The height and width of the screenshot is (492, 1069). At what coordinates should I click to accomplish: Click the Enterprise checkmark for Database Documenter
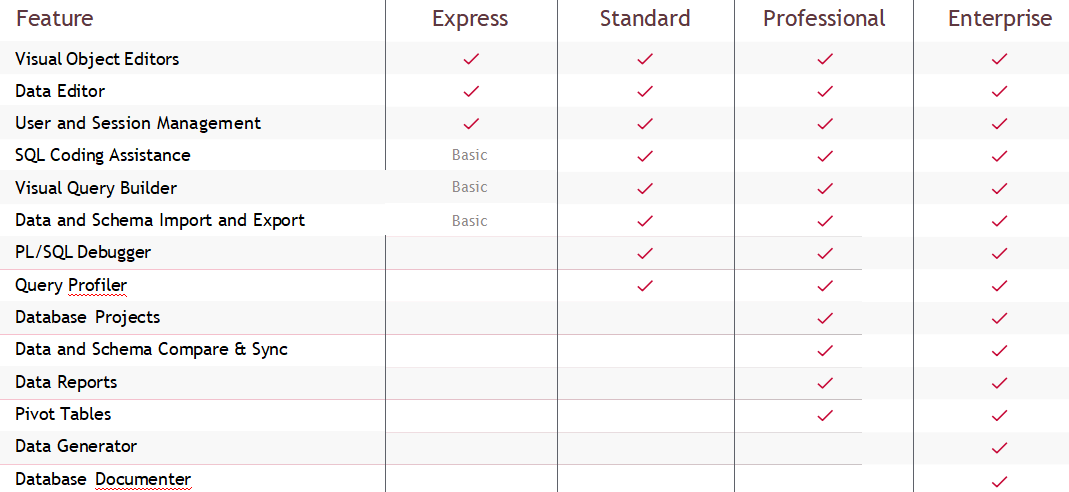coord(999,480)
